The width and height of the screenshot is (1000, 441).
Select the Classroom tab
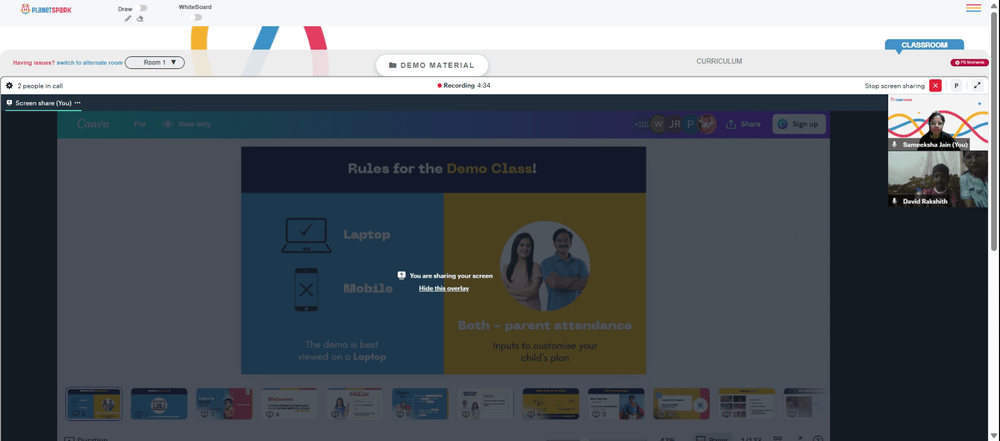point(924,45)
